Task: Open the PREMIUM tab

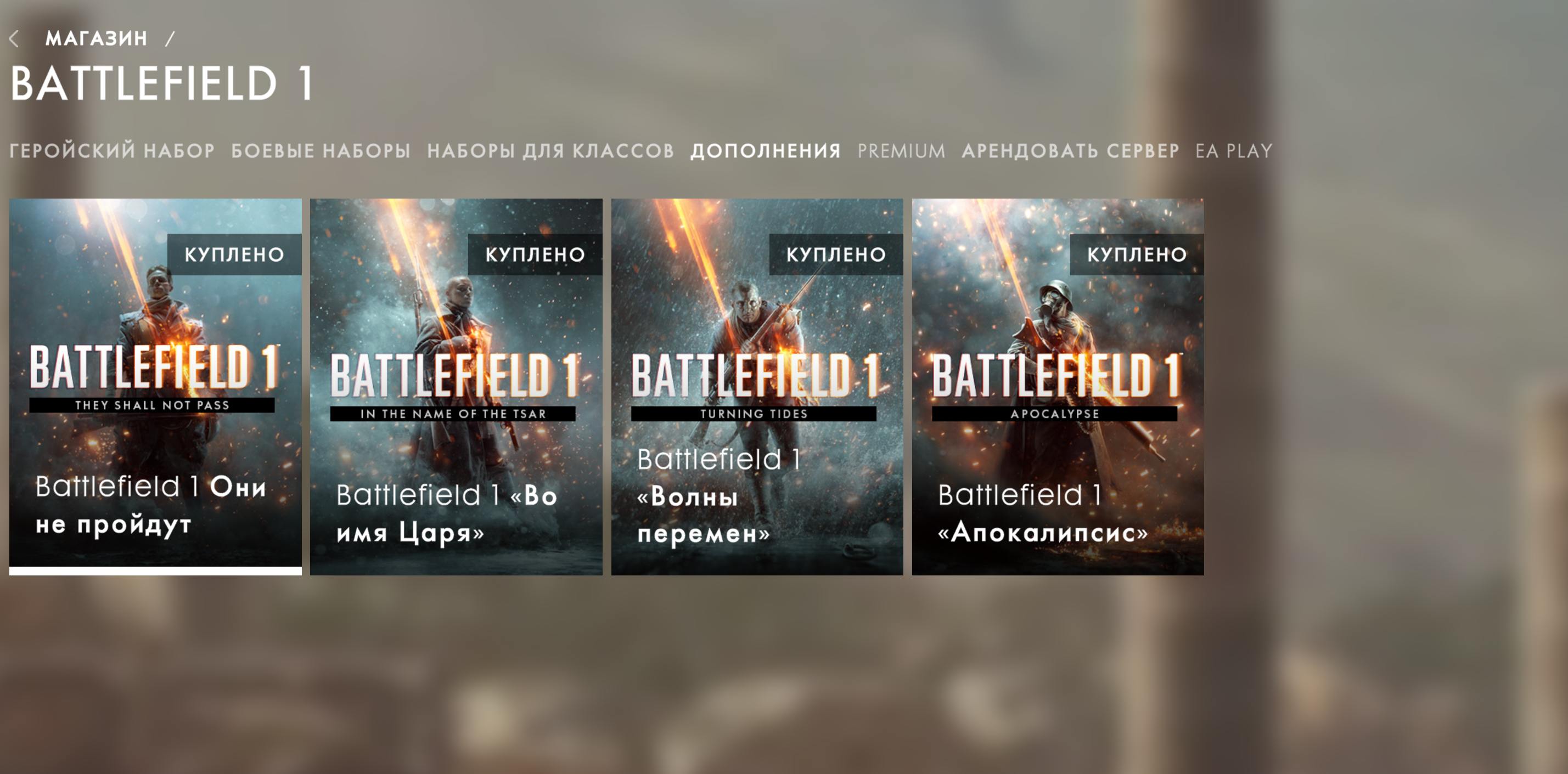Action: coord(902,150)
